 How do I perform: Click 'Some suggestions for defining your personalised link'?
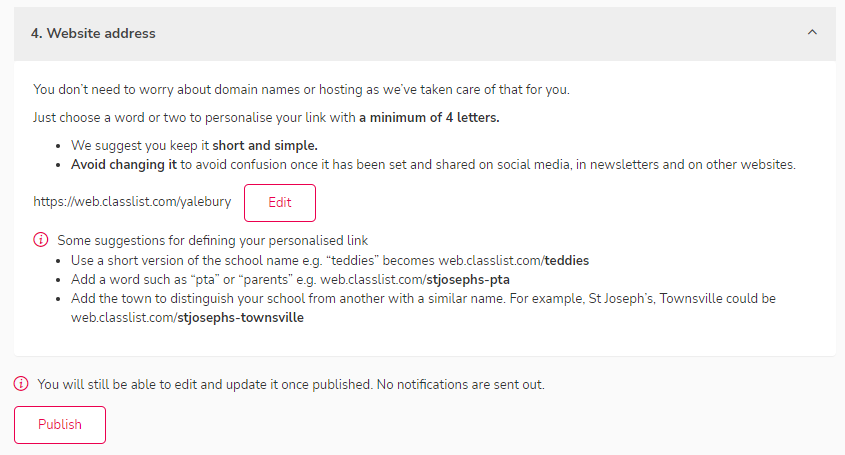coord(212,240)
